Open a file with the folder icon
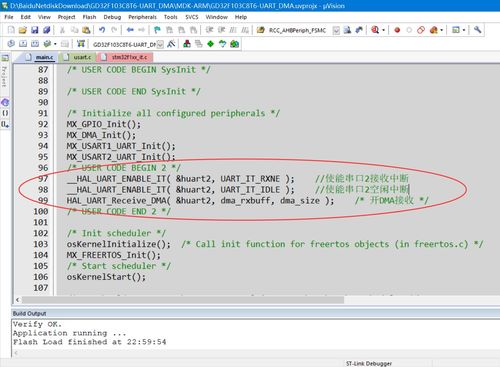The image size is (500, 367). [22, 30]
